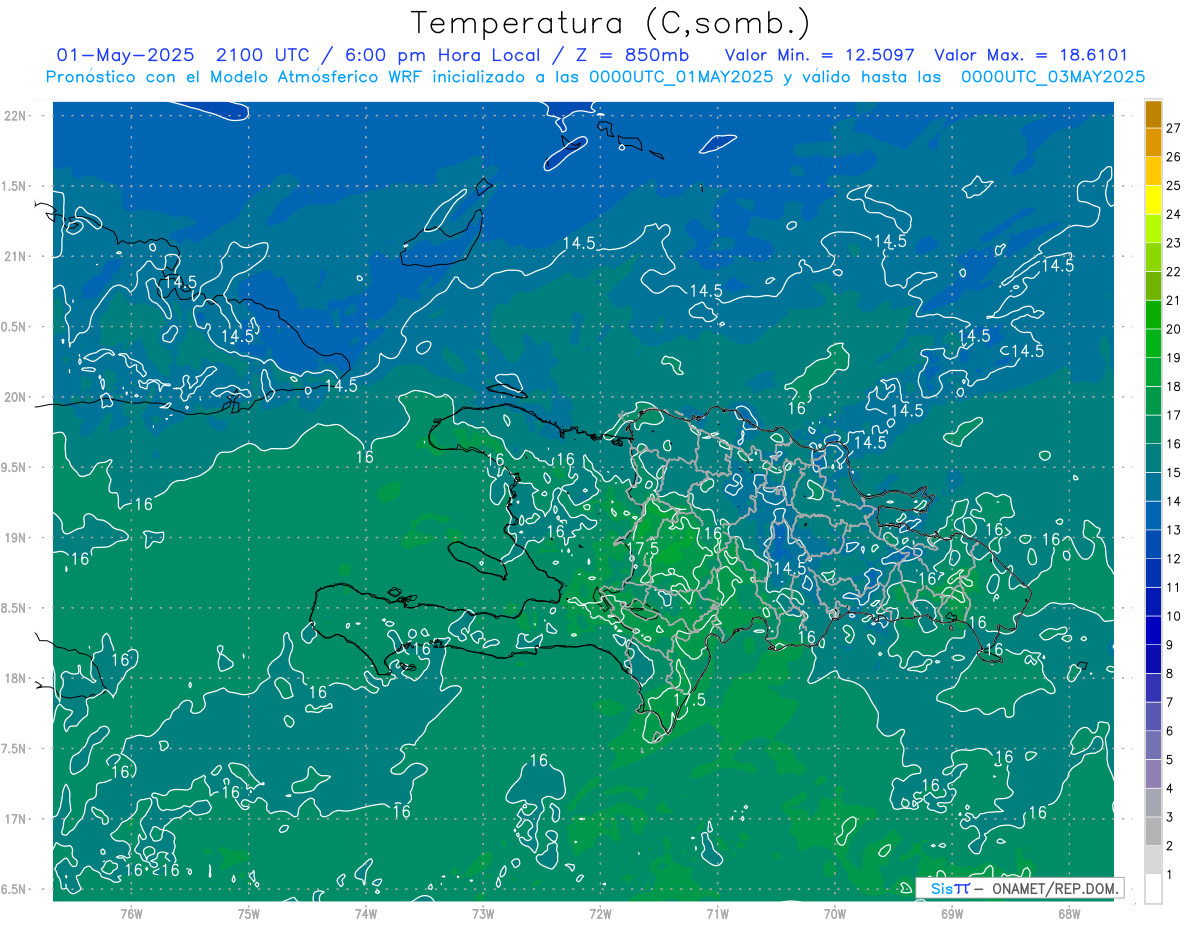Screen dimensions: 1200x927
Task: Click the "13" value on the color scale
Action: coord(1174,530)
